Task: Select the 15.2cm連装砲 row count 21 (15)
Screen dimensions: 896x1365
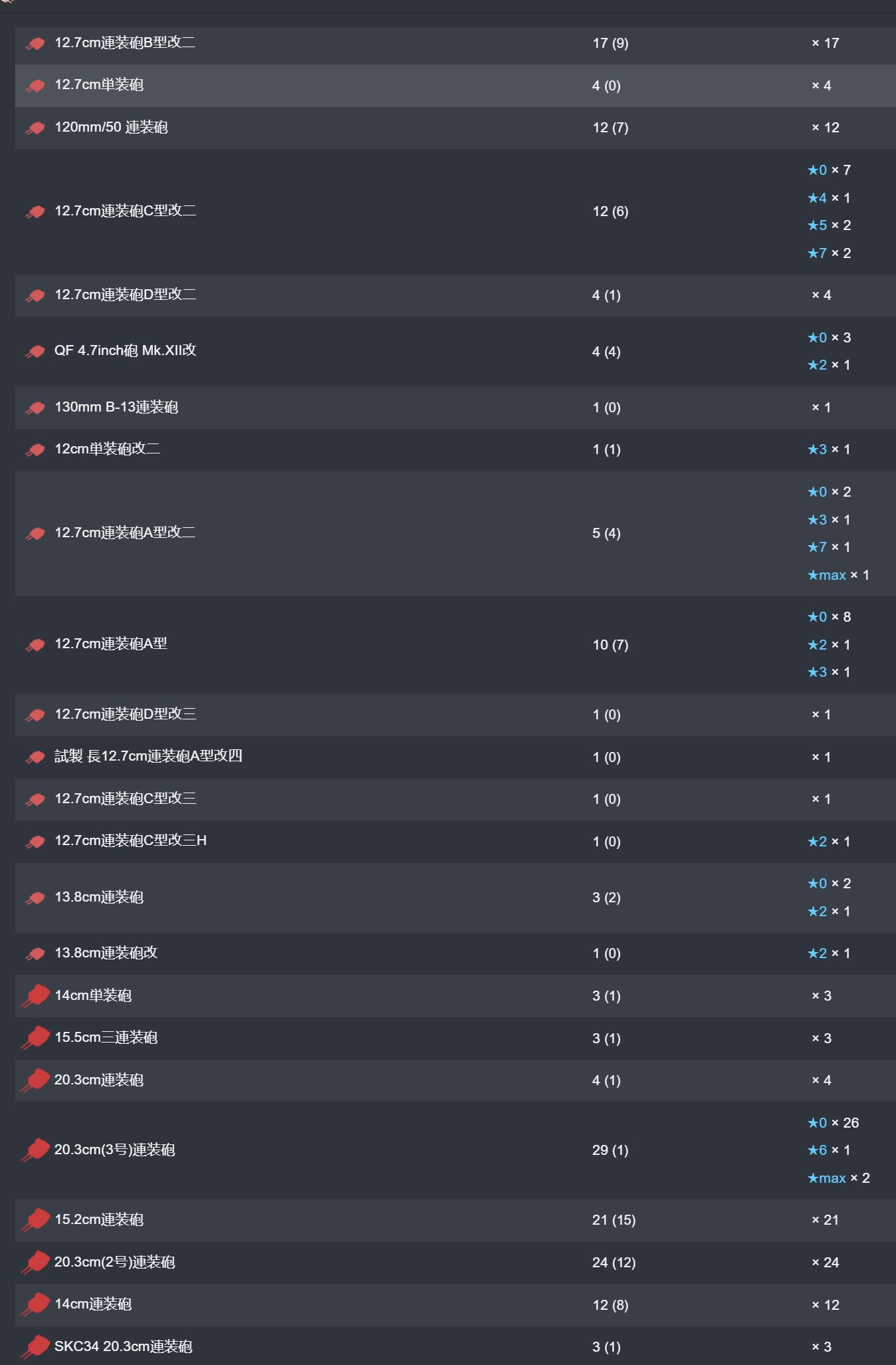Action: click(614, 1220)
